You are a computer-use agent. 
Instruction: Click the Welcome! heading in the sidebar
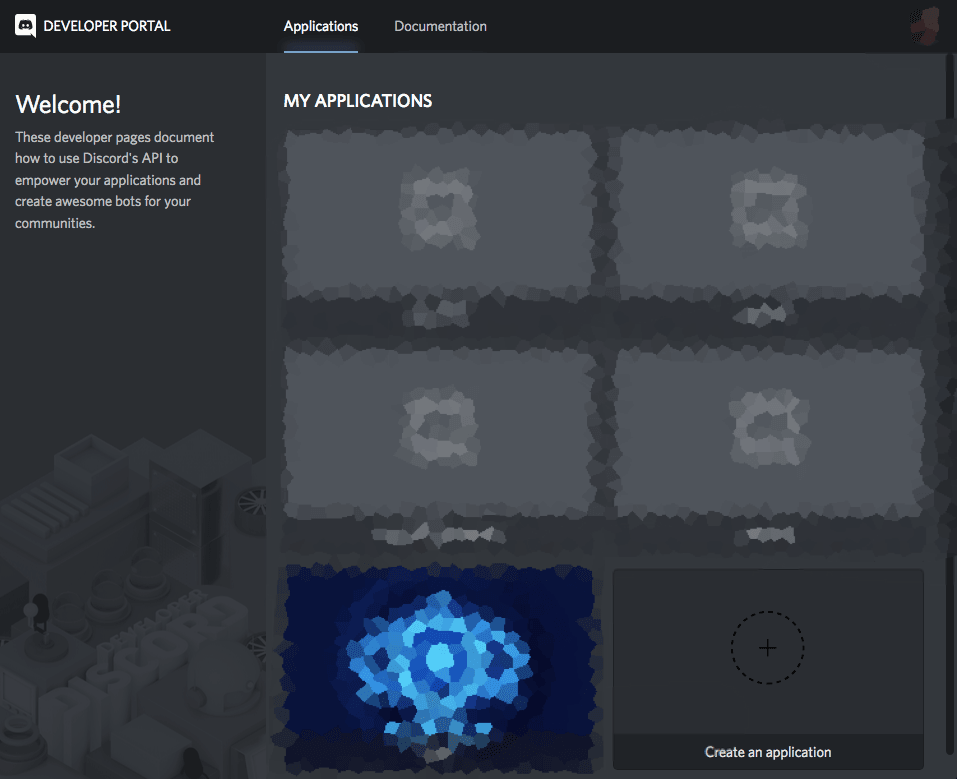point(68,104)
